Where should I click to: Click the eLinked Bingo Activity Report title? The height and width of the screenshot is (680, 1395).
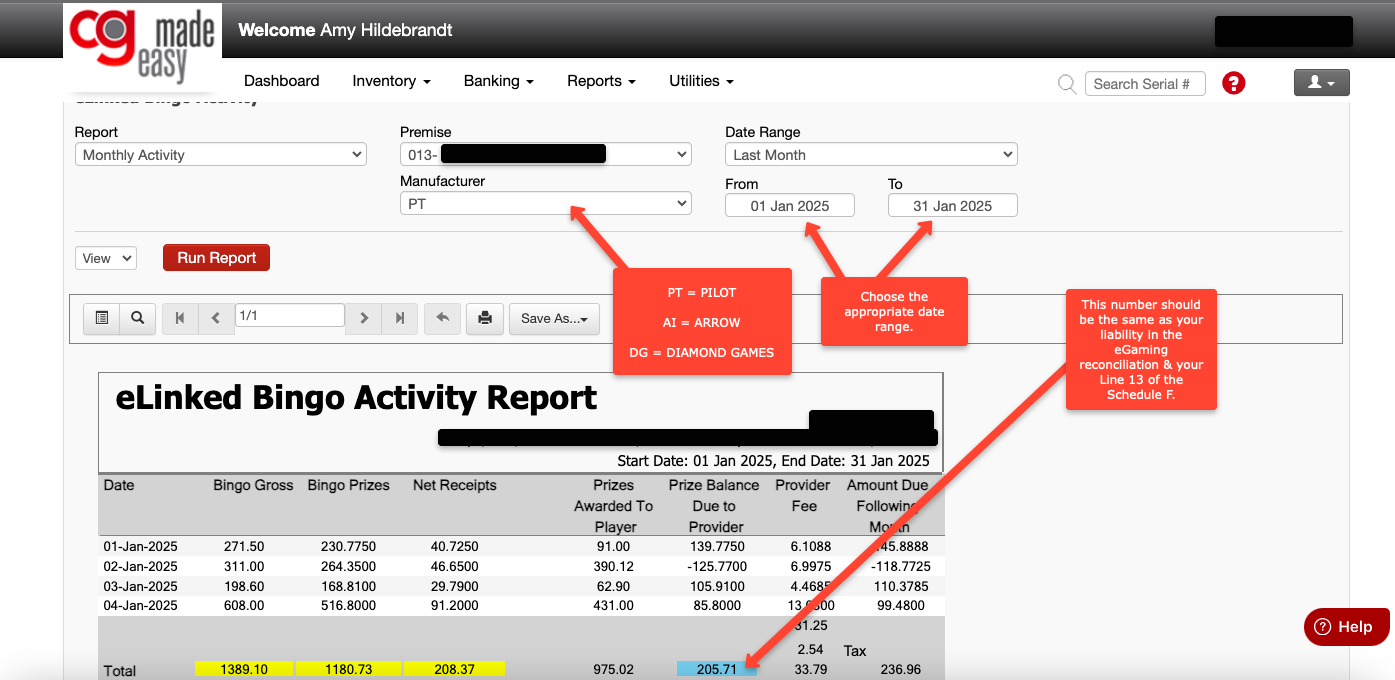tap(356, 398)
